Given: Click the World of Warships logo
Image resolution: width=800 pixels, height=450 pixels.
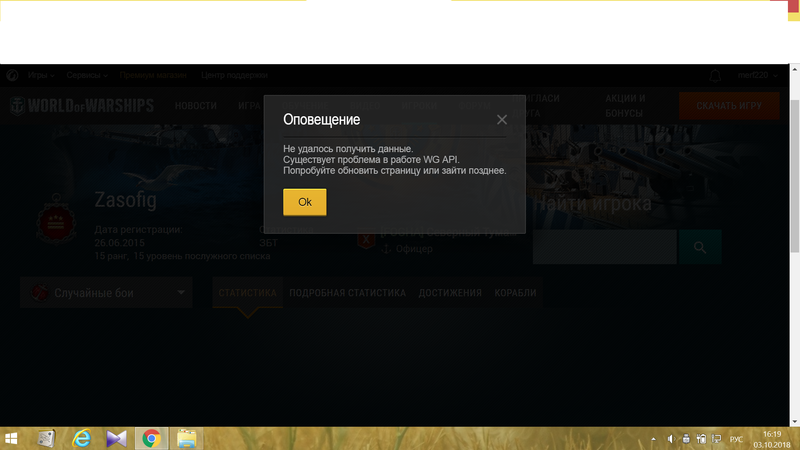Looking at the screenshot, I should pyautogui.click(x=82, y=106).
